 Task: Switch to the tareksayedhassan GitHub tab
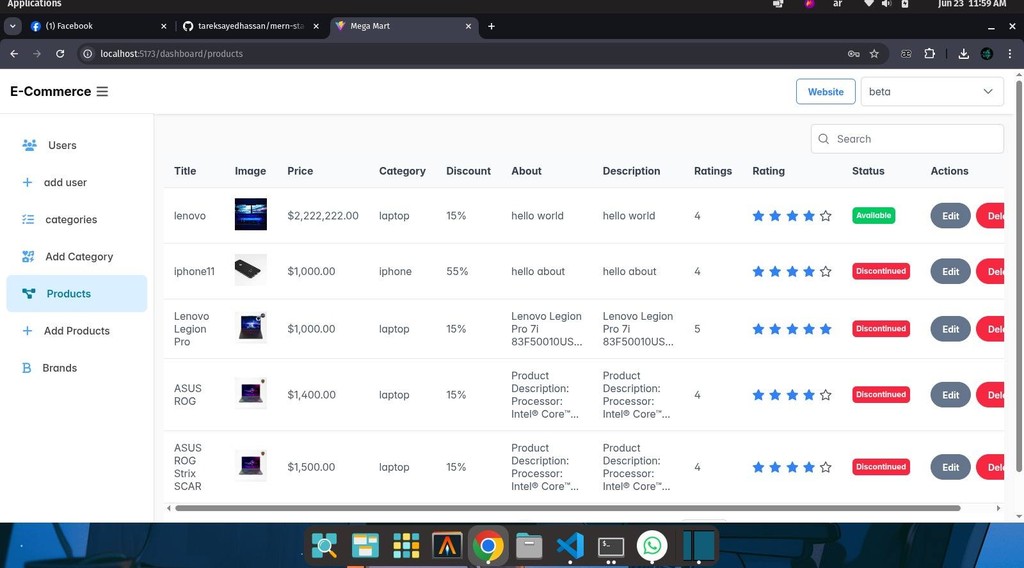point(250,26)
